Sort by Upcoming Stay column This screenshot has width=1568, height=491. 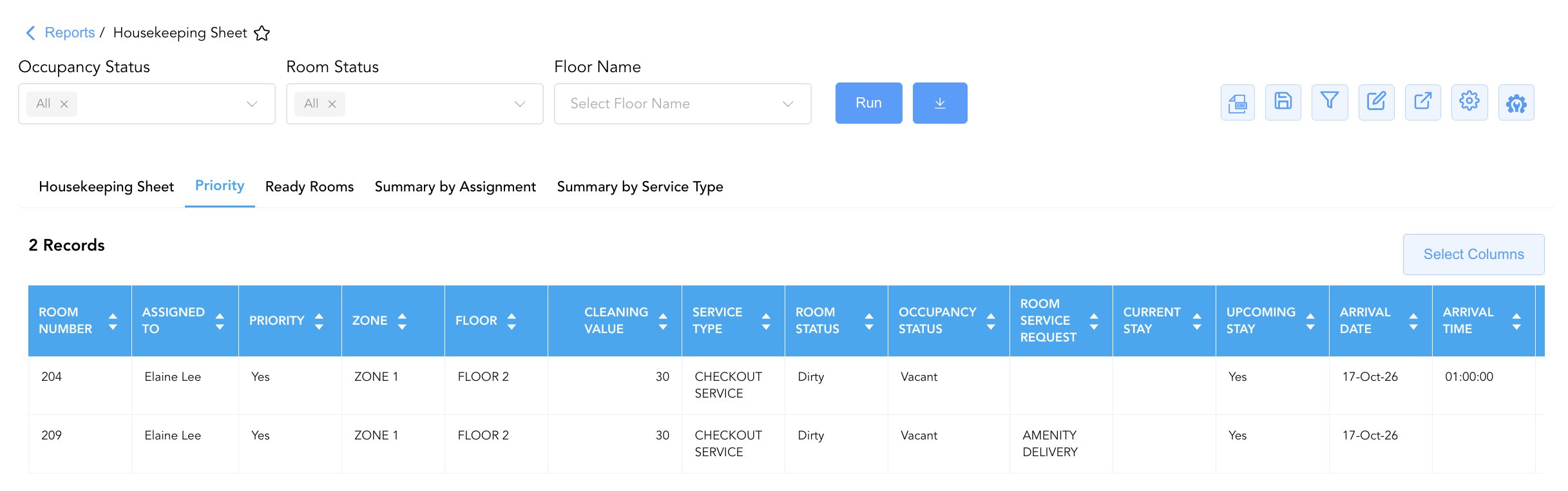(1310, 321)
